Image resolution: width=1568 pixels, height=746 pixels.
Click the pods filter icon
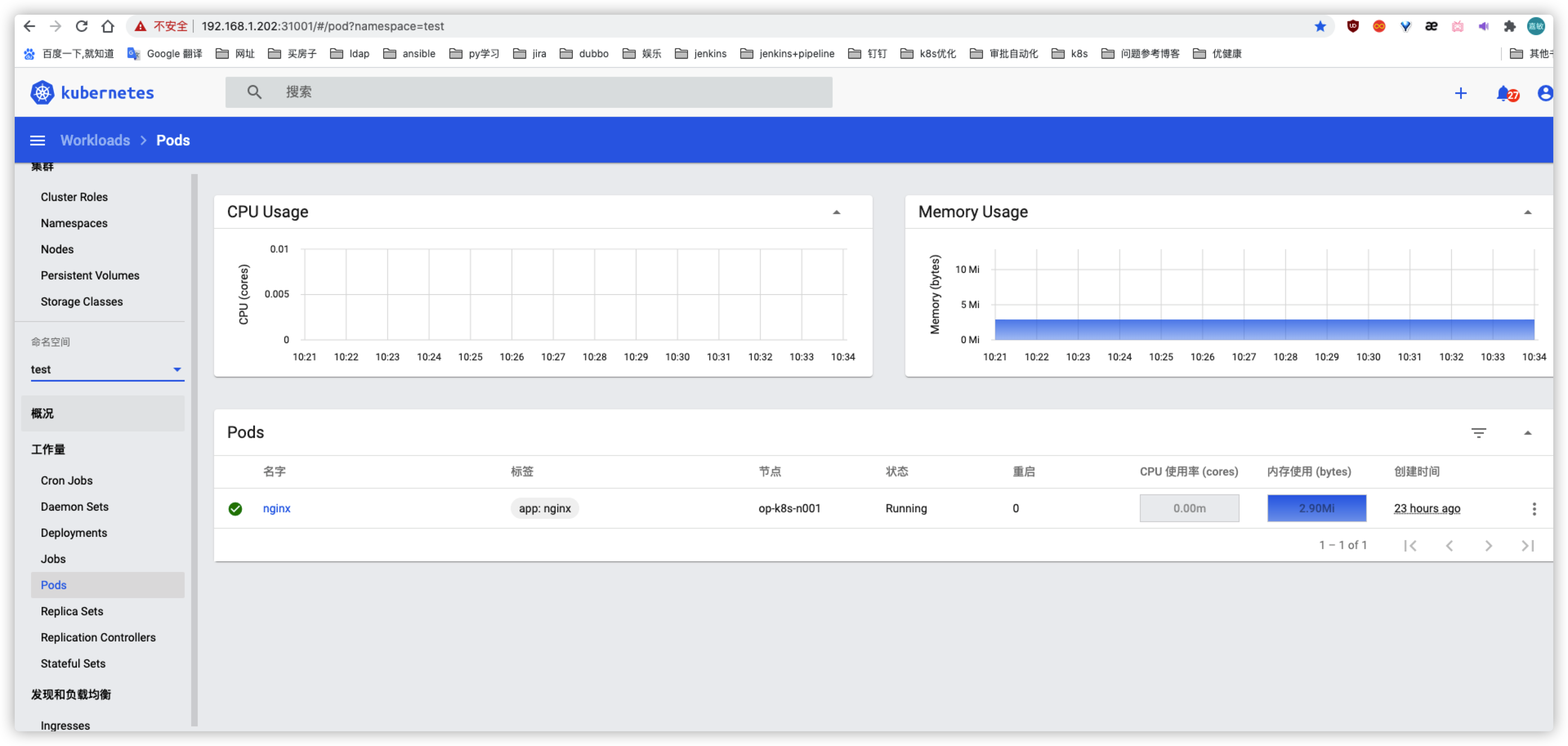[x=1479, y=433]
